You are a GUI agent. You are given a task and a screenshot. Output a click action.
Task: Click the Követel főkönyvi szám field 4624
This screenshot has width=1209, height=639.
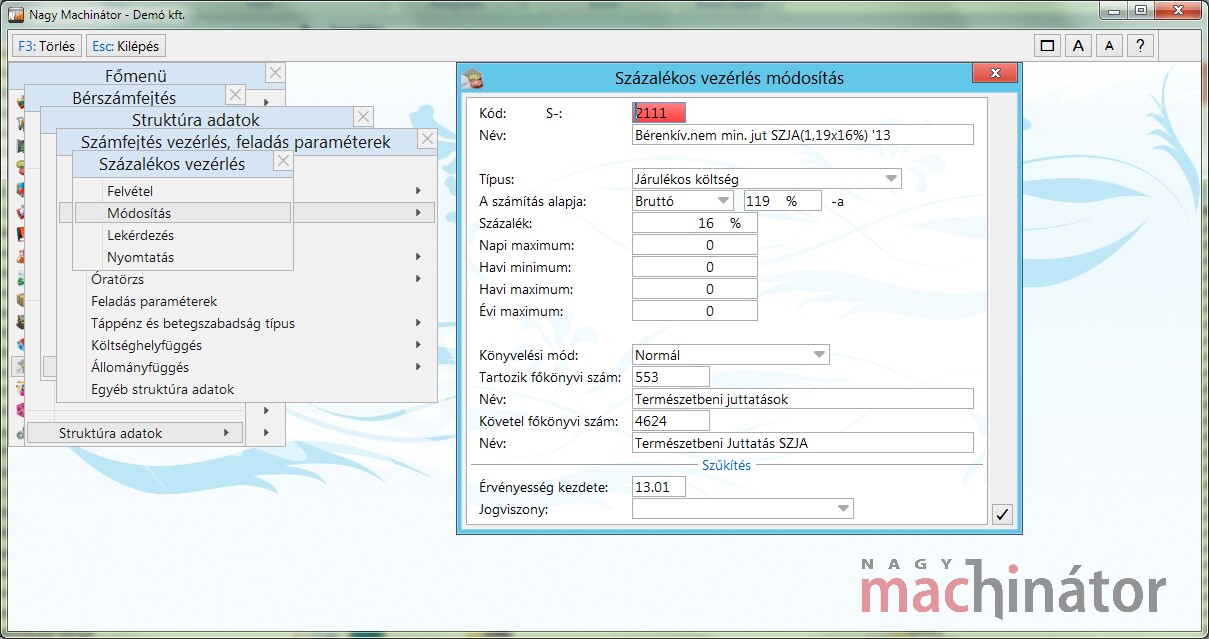point(670,421)
